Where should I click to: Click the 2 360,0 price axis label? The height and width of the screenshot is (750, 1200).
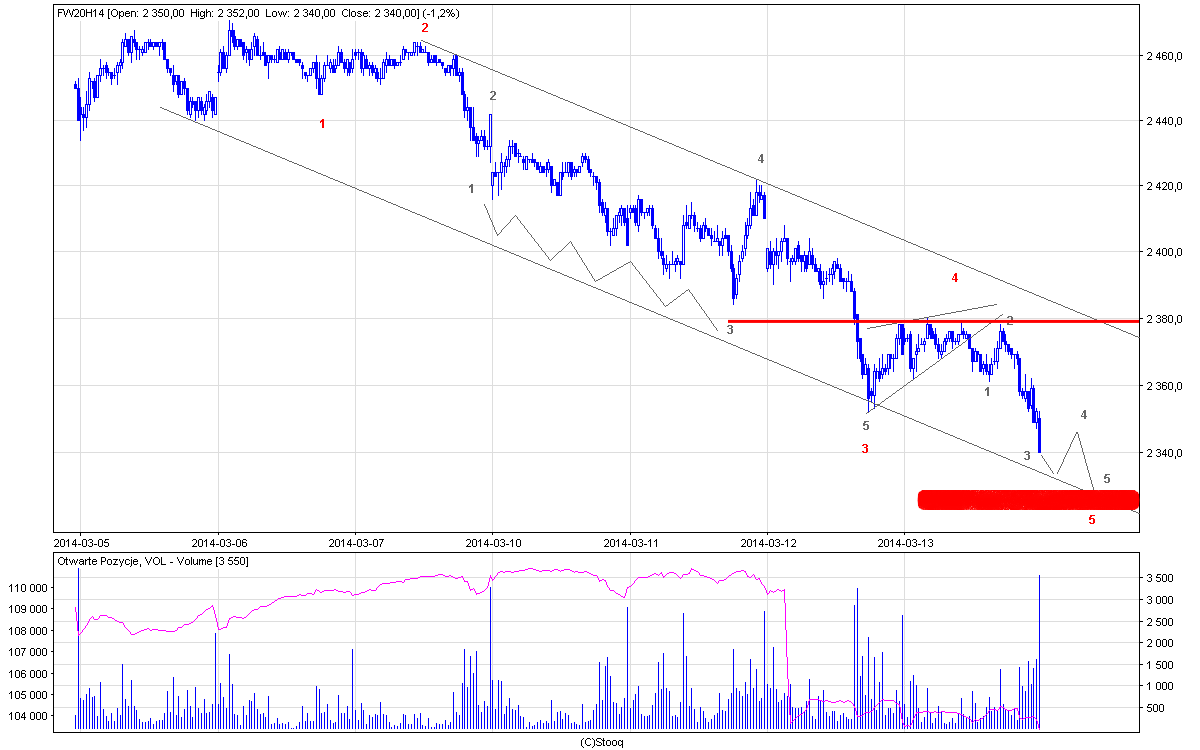(x=1167, y=386)
